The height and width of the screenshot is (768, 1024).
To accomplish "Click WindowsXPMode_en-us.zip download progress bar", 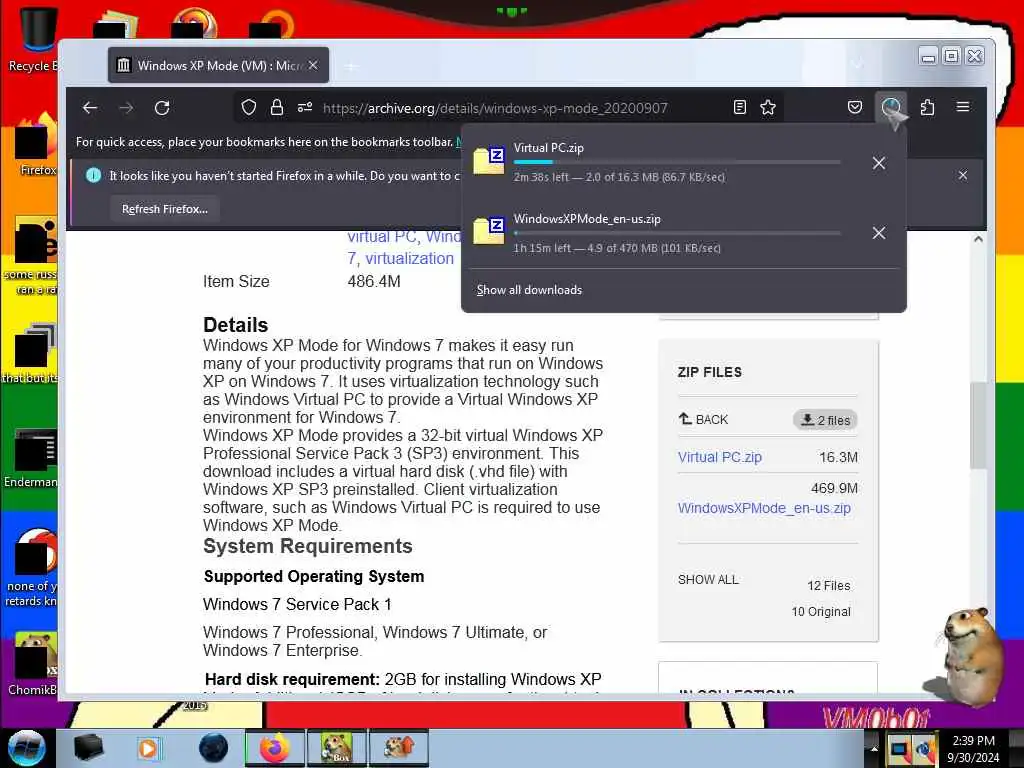I will pyautogui.click(x=677, y=232).
